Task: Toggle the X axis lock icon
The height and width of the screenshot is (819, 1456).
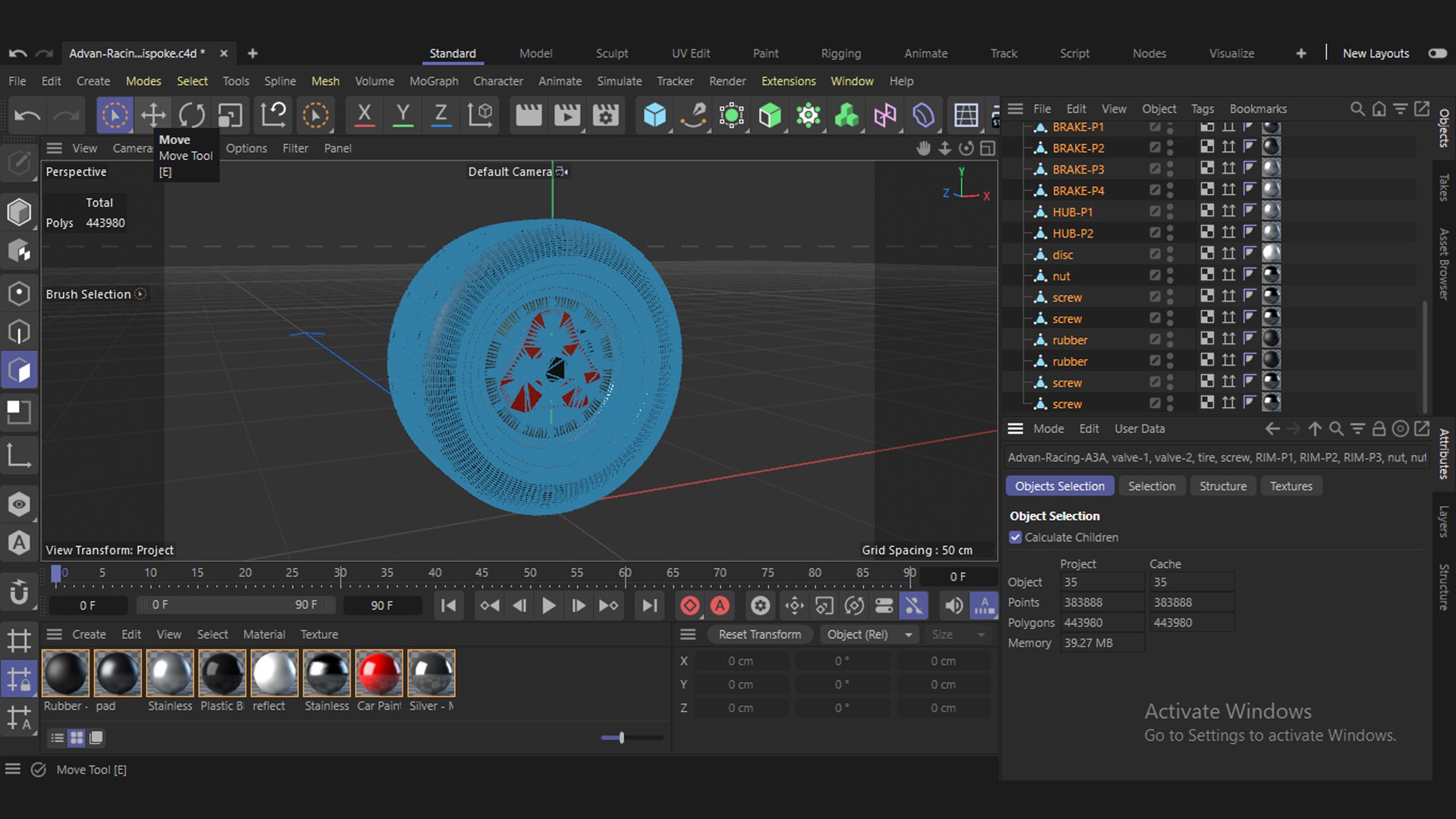Action: pyautogui.click(x=364, y=115)
